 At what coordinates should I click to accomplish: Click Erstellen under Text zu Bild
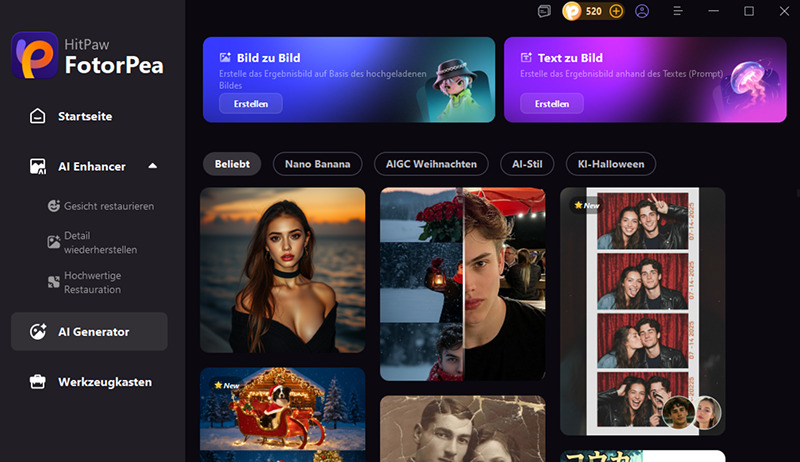(x=552, y=104)
